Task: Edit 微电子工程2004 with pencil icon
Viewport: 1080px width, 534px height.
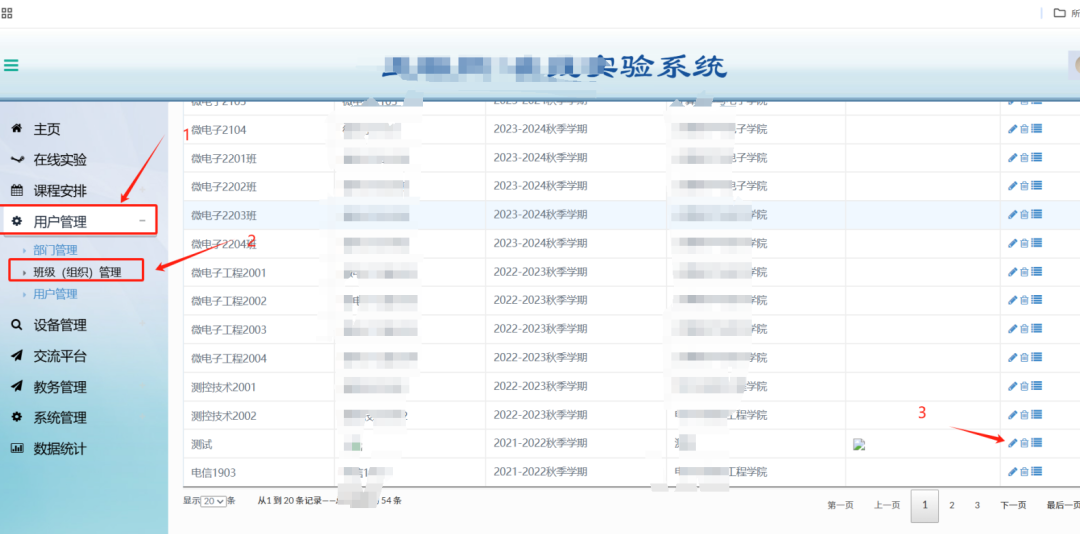Action: pyautogui.click(x=1012, y=358)
